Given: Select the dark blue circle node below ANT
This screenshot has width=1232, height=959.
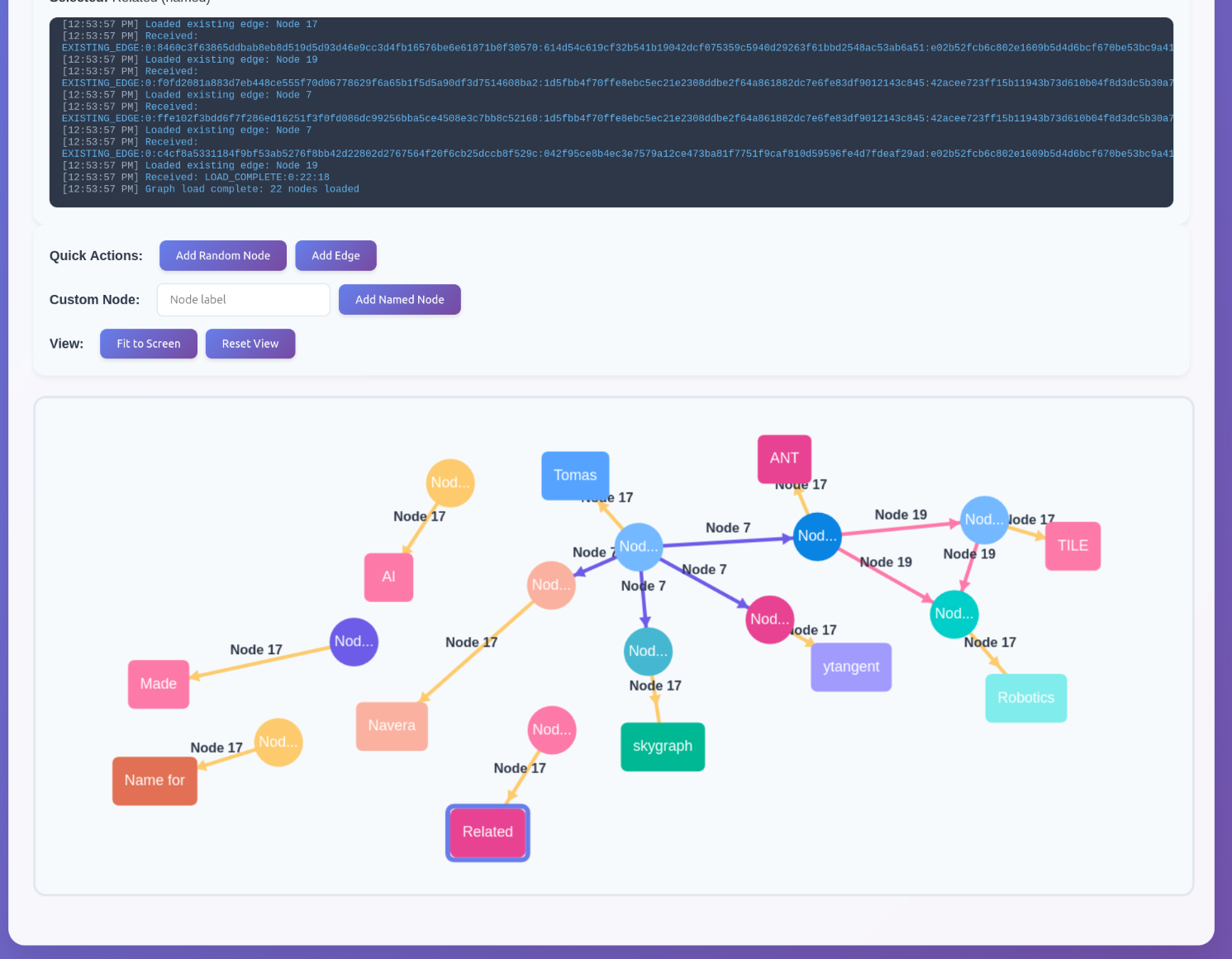Looking at the screenshot, I should (x=816, y=536).
